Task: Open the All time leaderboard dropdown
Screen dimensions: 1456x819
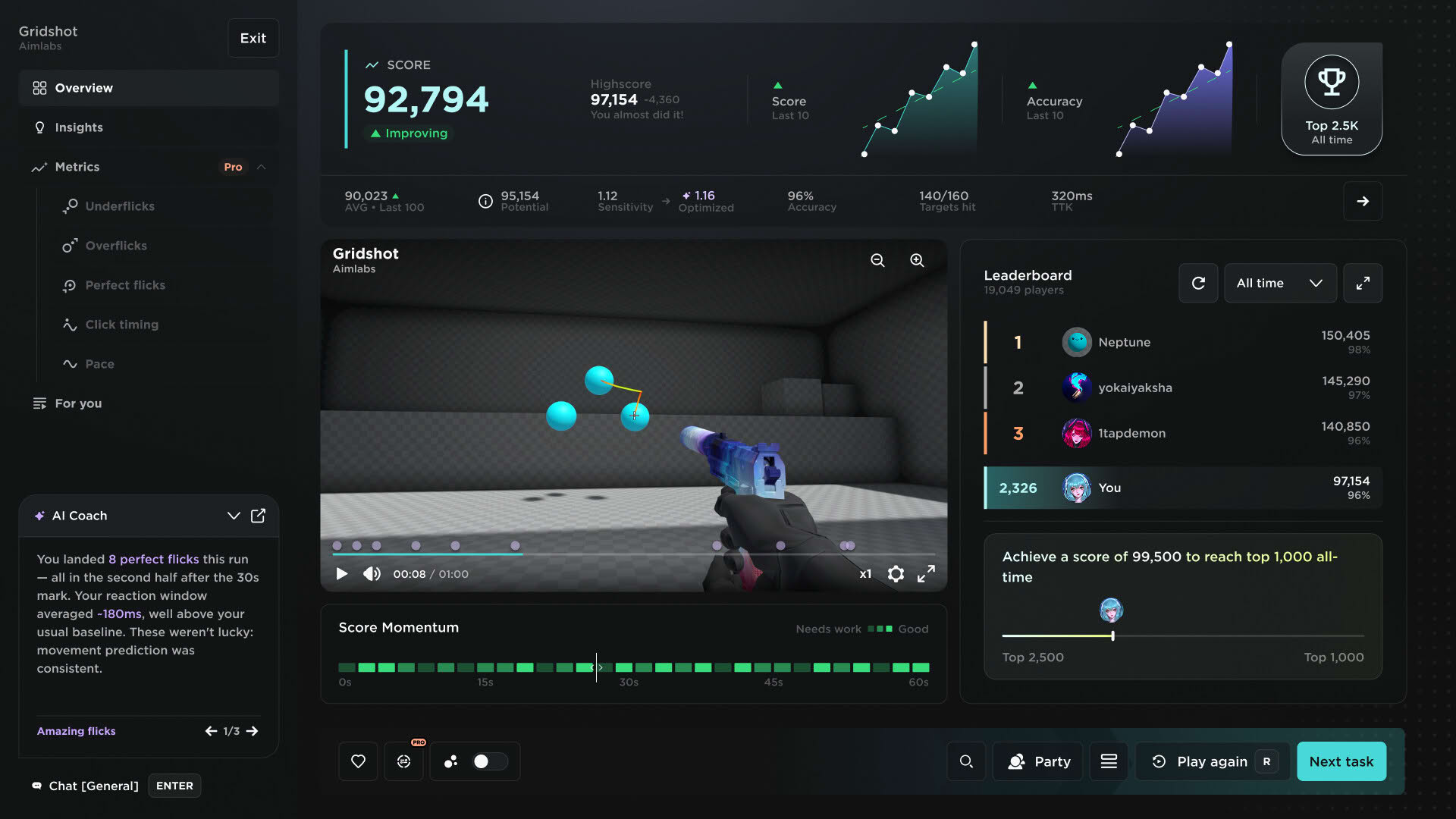Action: [1280, 283]
